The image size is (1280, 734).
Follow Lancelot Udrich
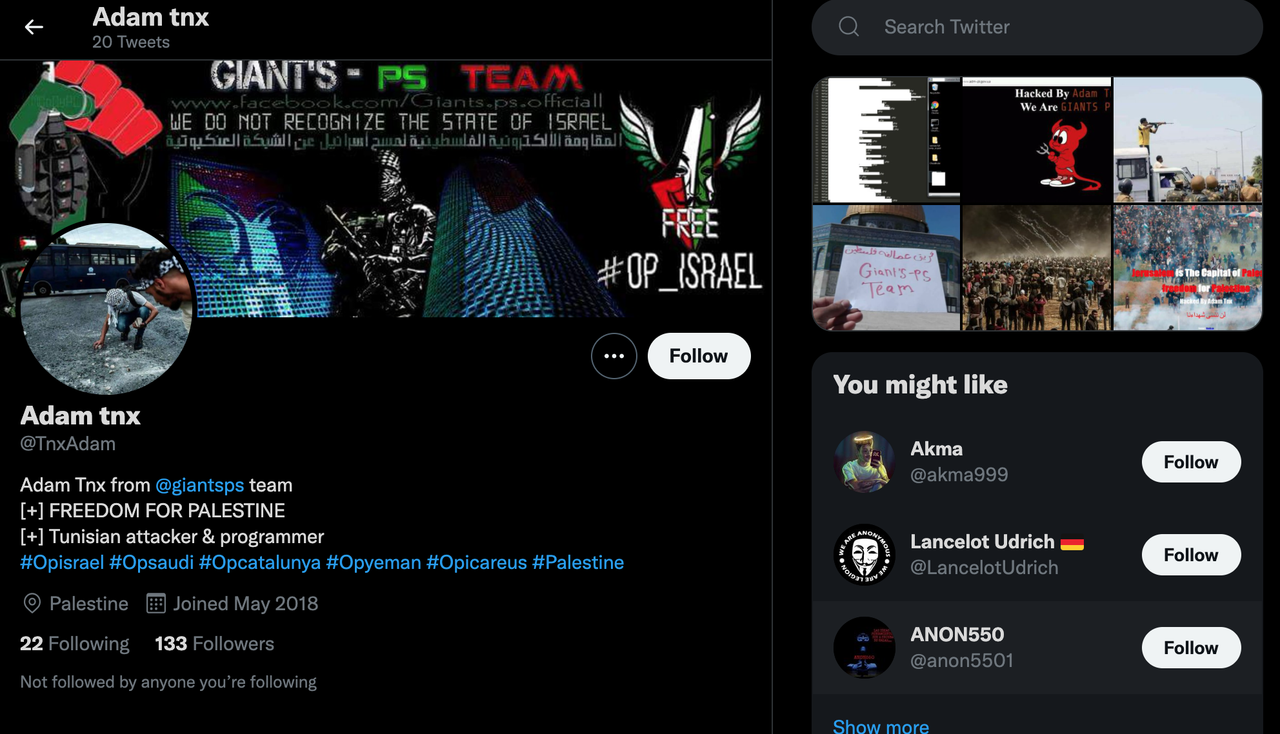(x=1191, y=555)
